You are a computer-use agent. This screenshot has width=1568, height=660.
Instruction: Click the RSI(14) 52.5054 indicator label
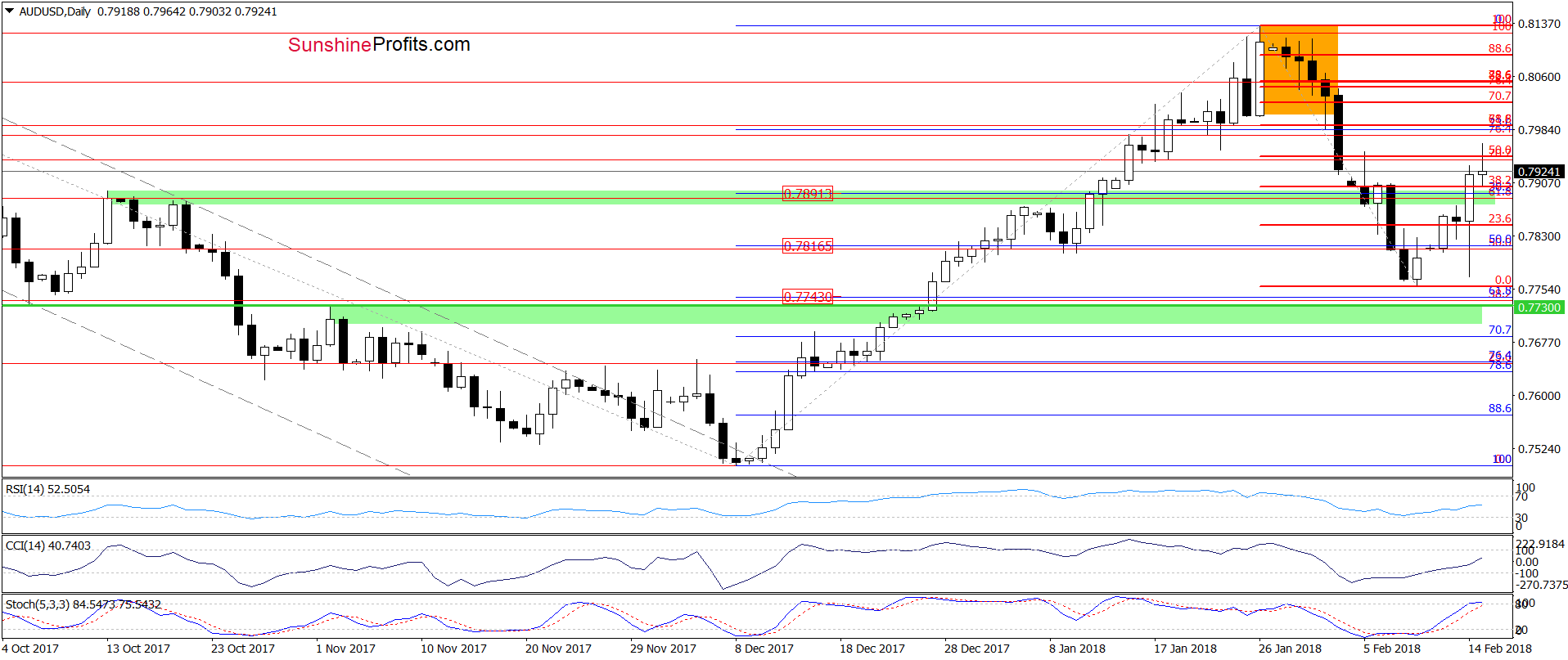47,489
